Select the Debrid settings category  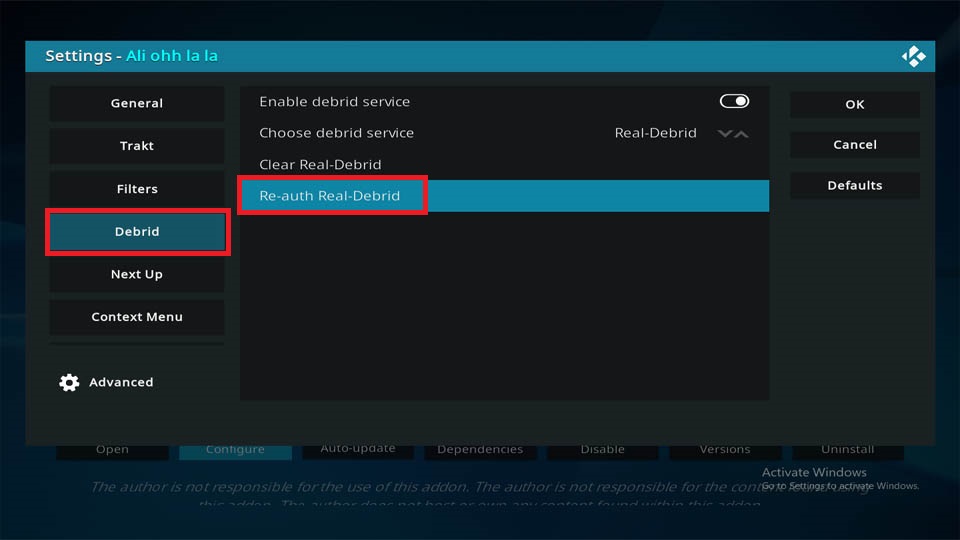click(137, 231)
